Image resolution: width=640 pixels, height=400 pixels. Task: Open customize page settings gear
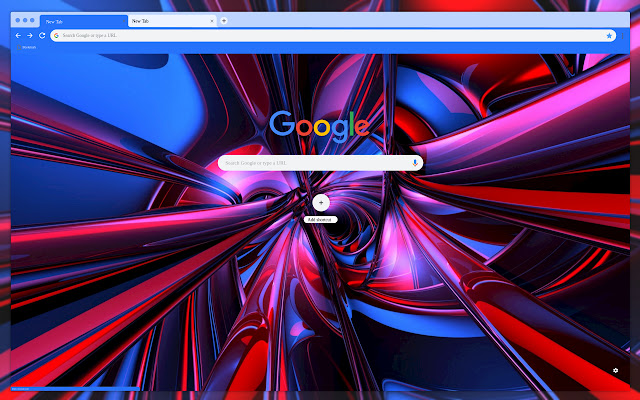coord(615,370)
